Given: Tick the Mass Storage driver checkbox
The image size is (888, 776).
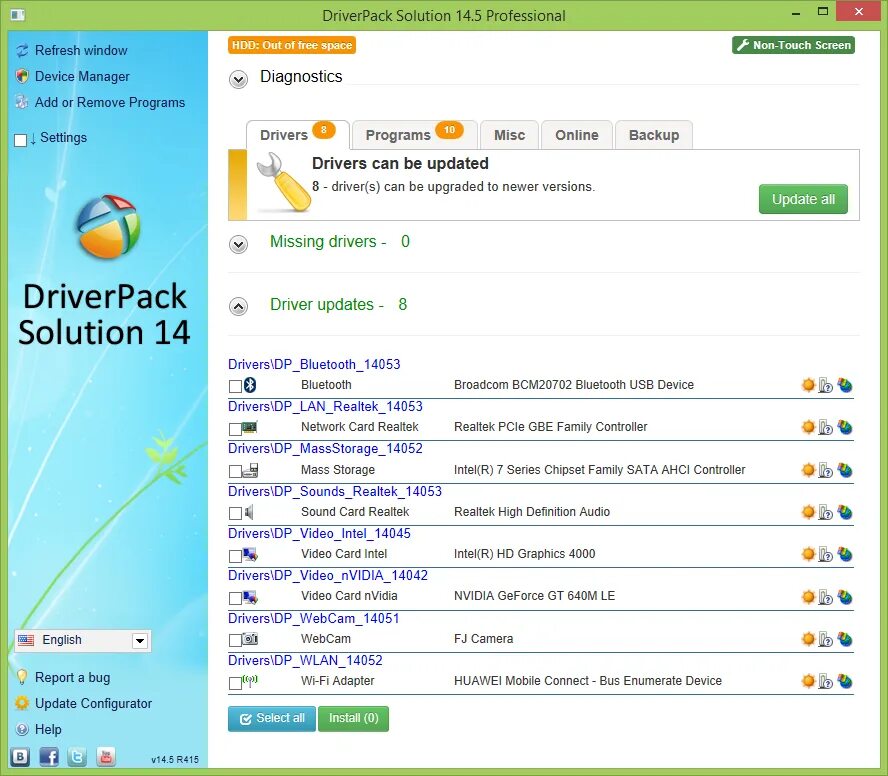Looking at the screenshot, I should pyautogui.click(x=235, y=471).
